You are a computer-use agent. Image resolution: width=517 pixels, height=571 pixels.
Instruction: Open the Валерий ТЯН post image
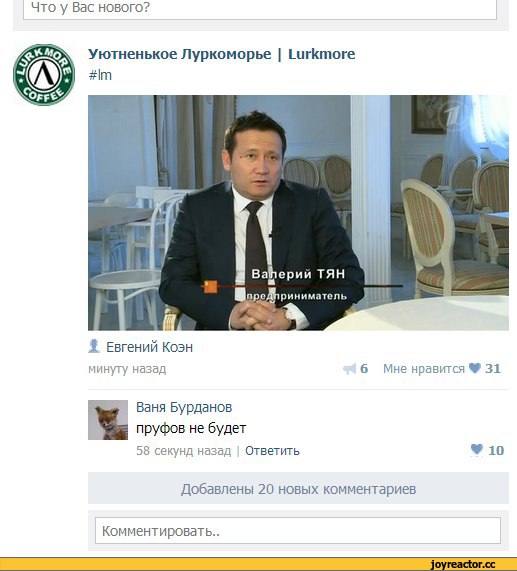pyautogui.click(x=298, y=213)
